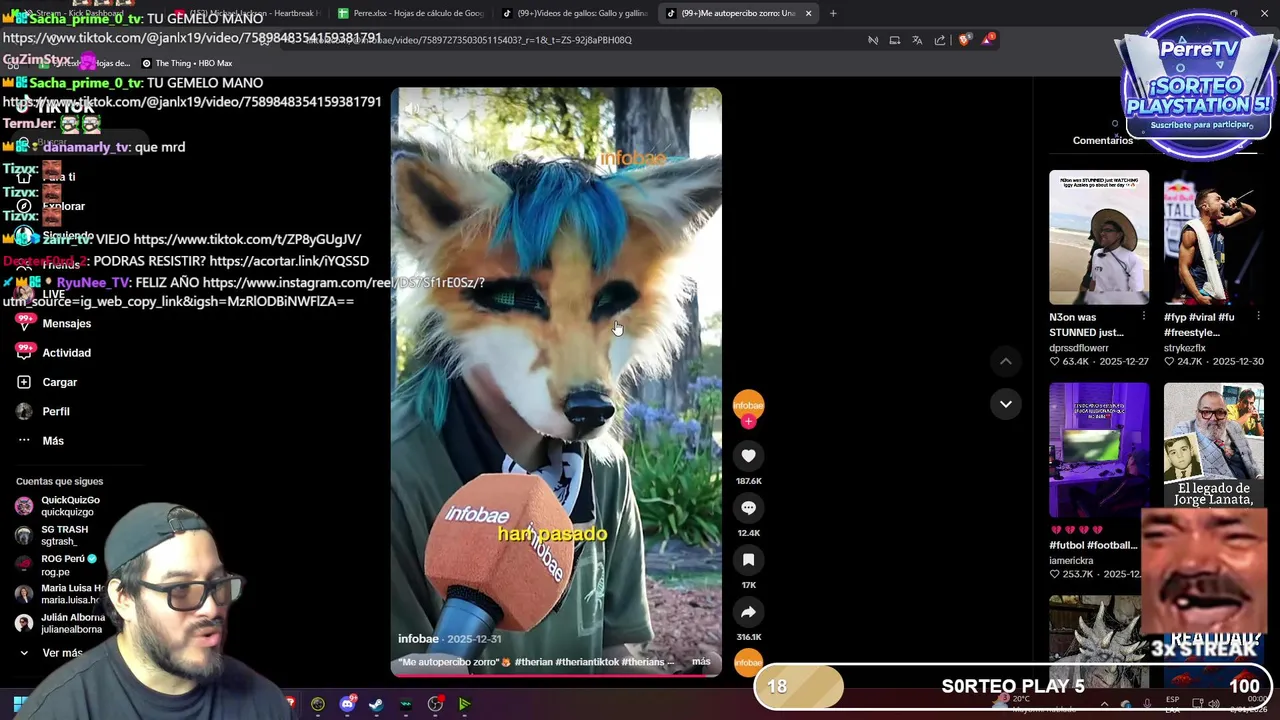Save video with the bookmark icon
Screen dimensions: 1280x720
[x=748, y=560]
